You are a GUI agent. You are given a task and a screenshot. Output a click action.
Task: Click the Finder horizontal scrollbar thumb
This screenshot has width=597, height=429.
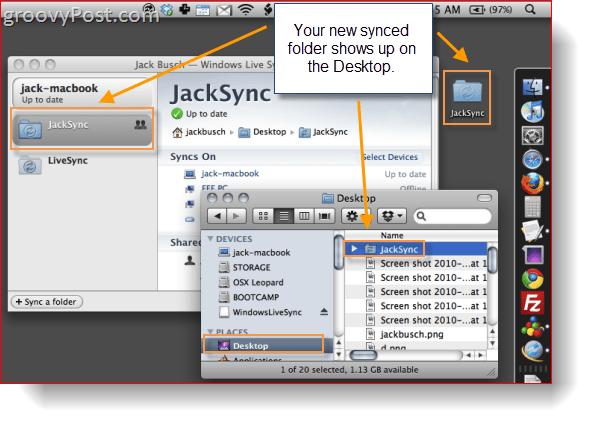tap(363, 355)
